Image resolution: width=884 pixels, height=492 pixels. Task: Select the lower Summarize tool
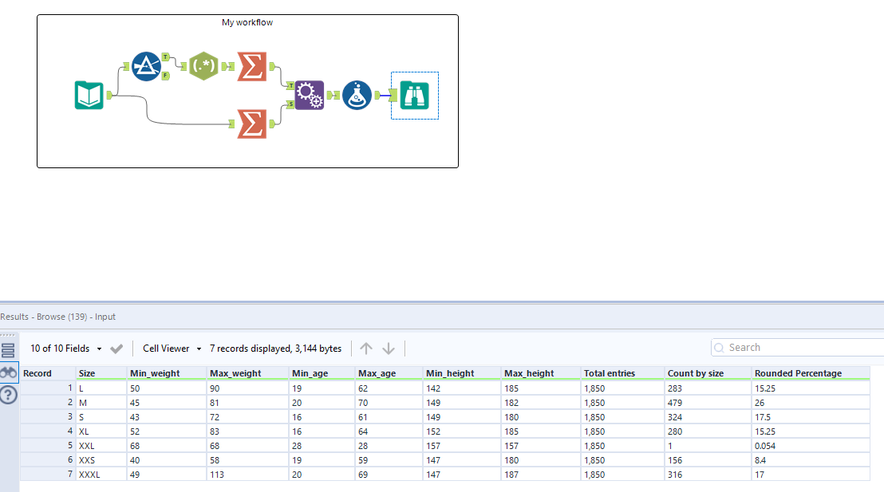point(252,124)
